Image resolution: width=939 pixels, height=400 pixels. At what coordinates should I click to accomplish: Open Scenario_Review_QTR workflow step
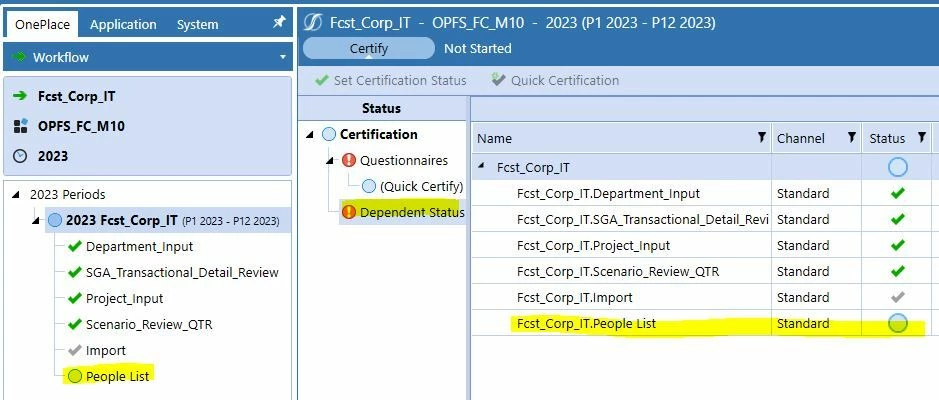pos(149,325)
